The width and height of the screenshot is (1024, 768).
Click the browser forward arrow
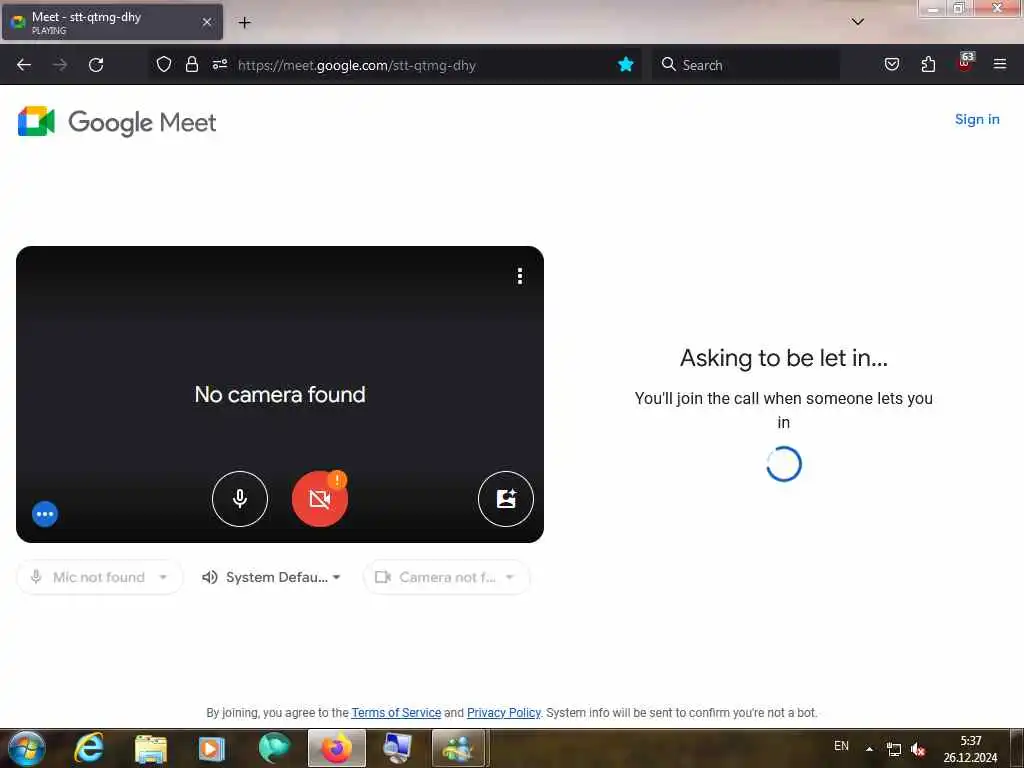pos(60,65)
